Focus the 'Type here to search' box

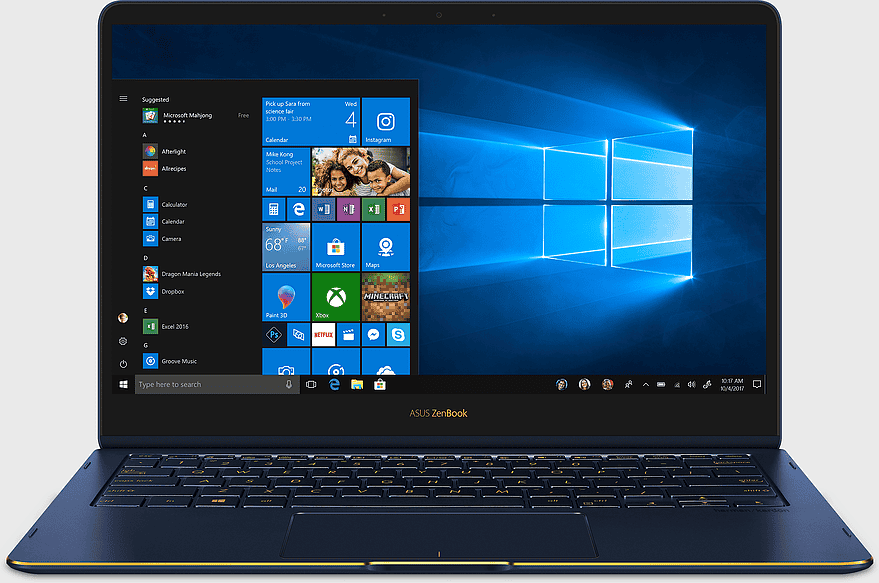pos(216,384)
